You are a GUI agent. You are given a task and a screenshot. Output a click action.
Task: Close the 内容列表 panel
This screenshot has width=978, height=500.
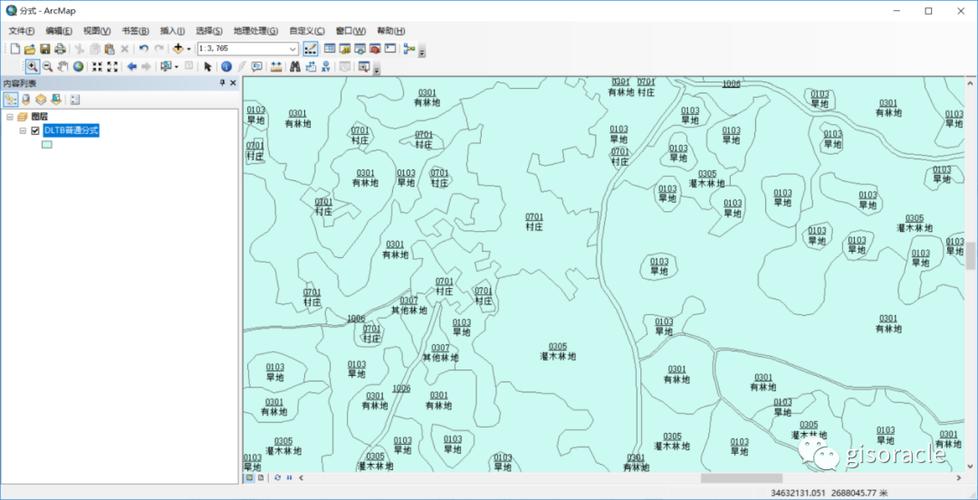click(233, 83)
